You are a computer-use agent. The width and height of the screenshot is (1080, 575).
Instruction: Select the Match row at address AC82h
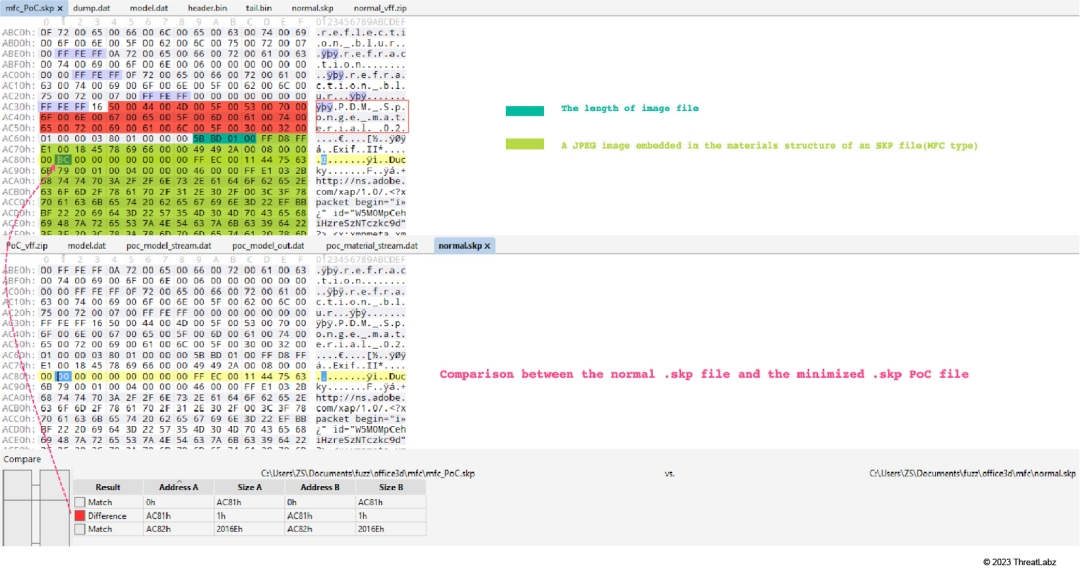tap(100, 529)
